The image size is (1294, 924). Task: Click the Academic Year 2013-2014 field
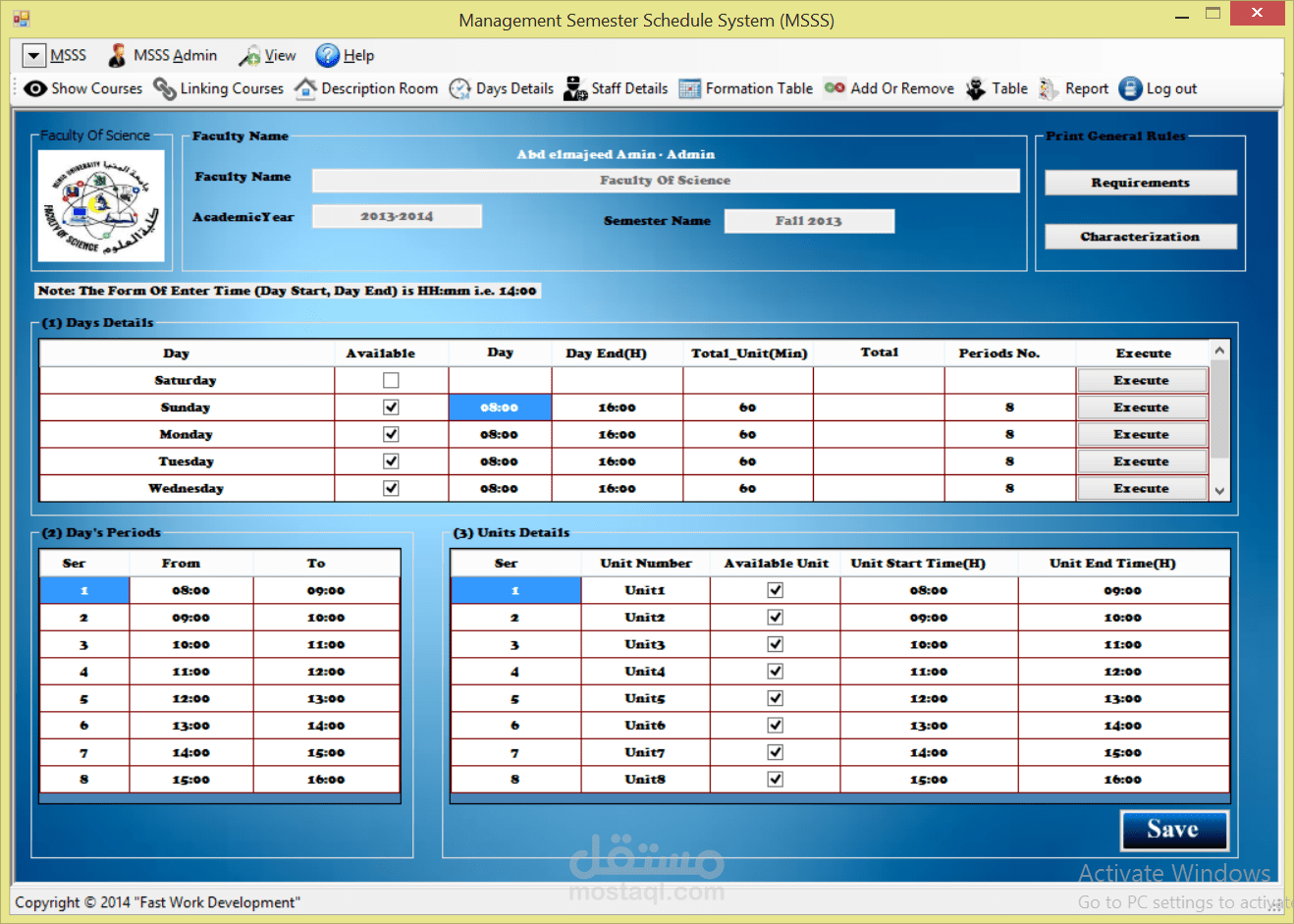(x=397, y=216)
